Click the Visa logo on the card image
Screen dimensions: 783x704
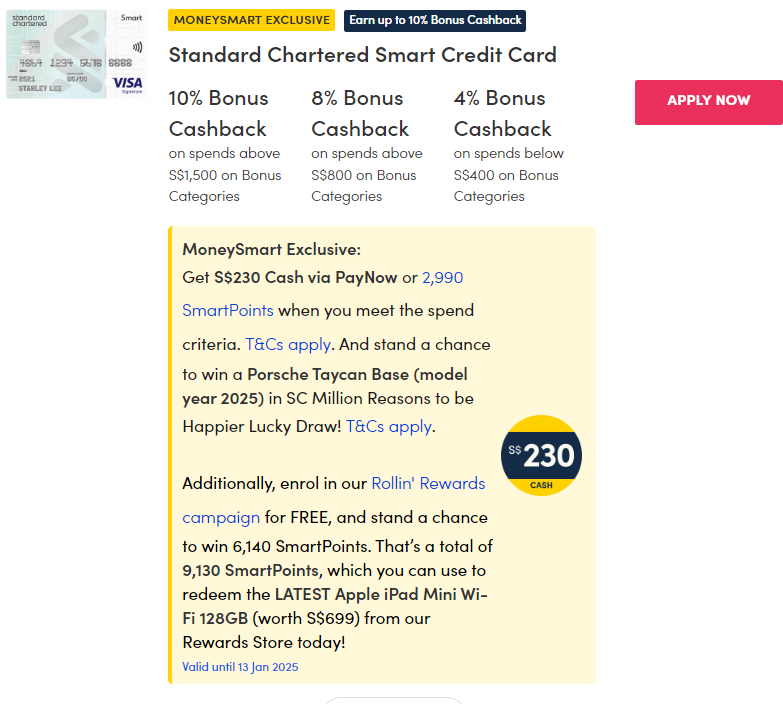coord(127,83)
